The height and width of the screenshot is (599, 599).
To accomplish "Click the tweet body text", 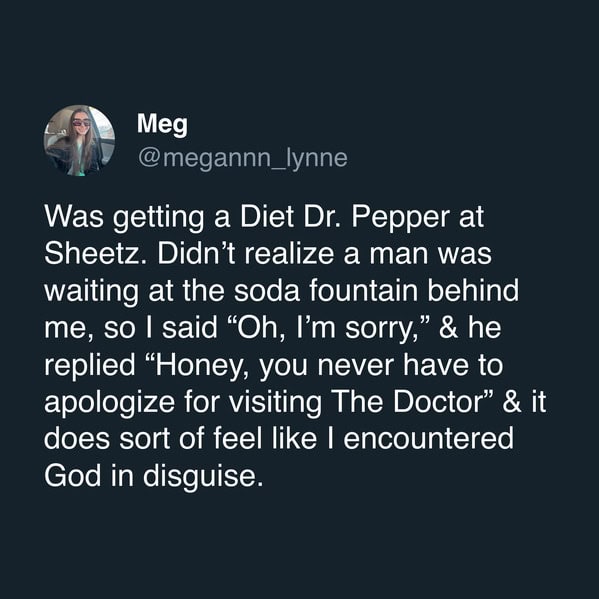I will pos(295,346).
